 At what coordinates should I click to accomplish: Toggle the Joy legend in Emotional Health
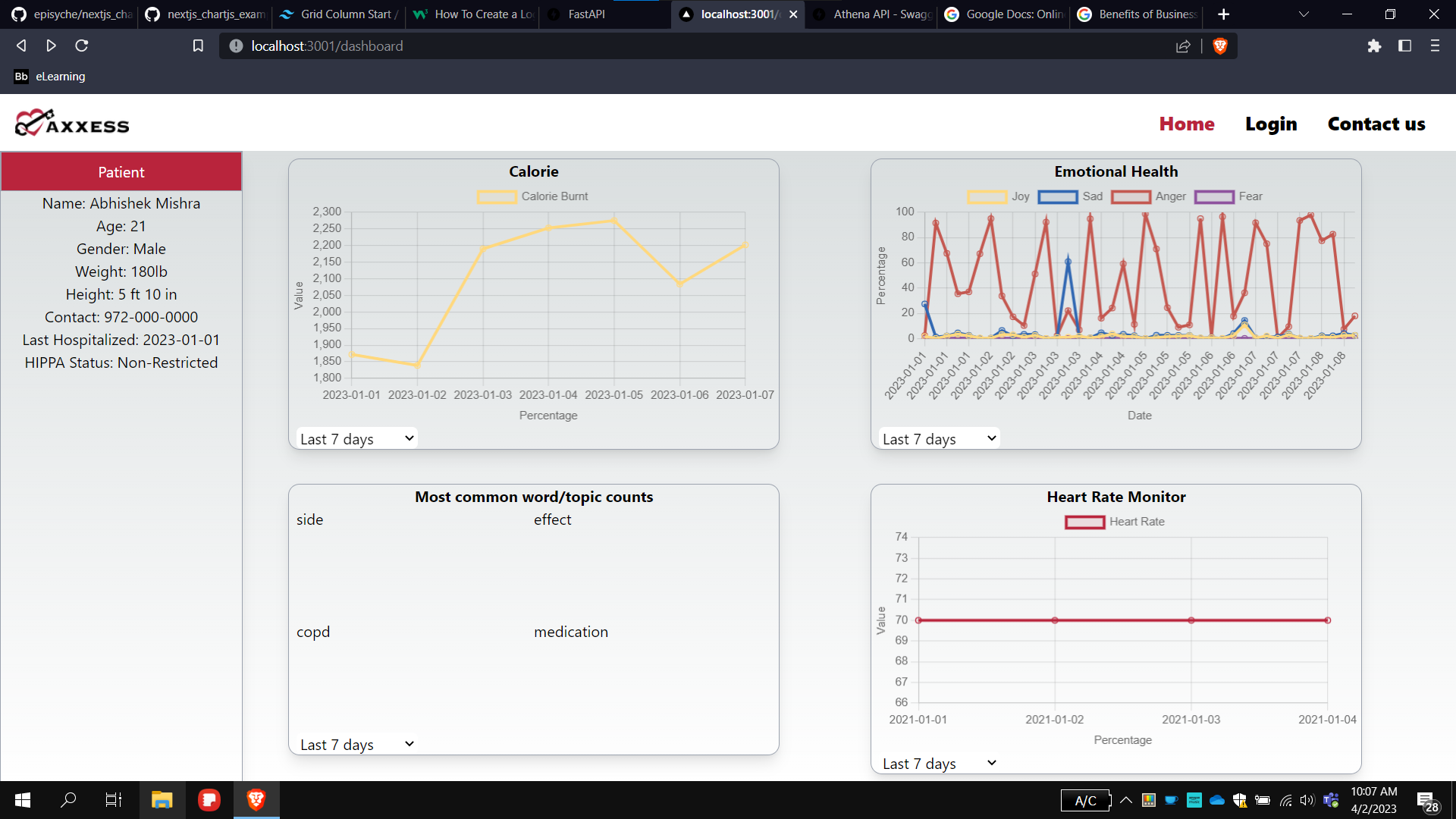(x=999, y=196)
